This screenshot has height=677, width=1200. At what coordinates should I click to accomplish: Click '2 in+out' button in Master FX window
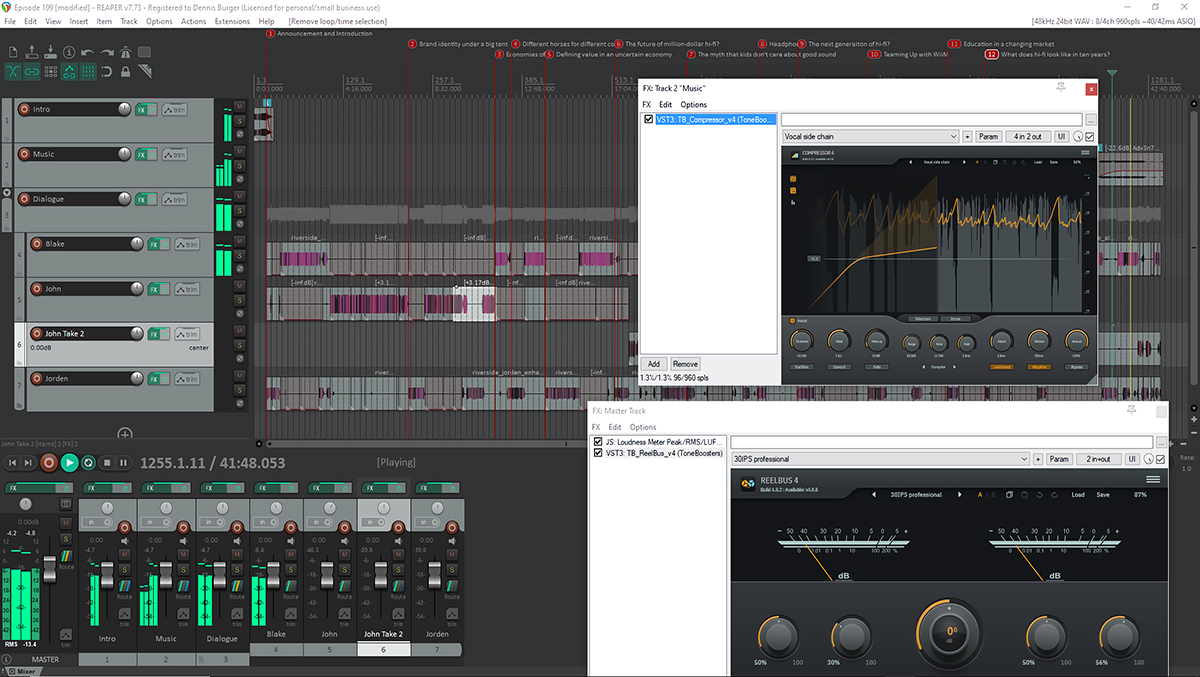[x=1098, y=459]
